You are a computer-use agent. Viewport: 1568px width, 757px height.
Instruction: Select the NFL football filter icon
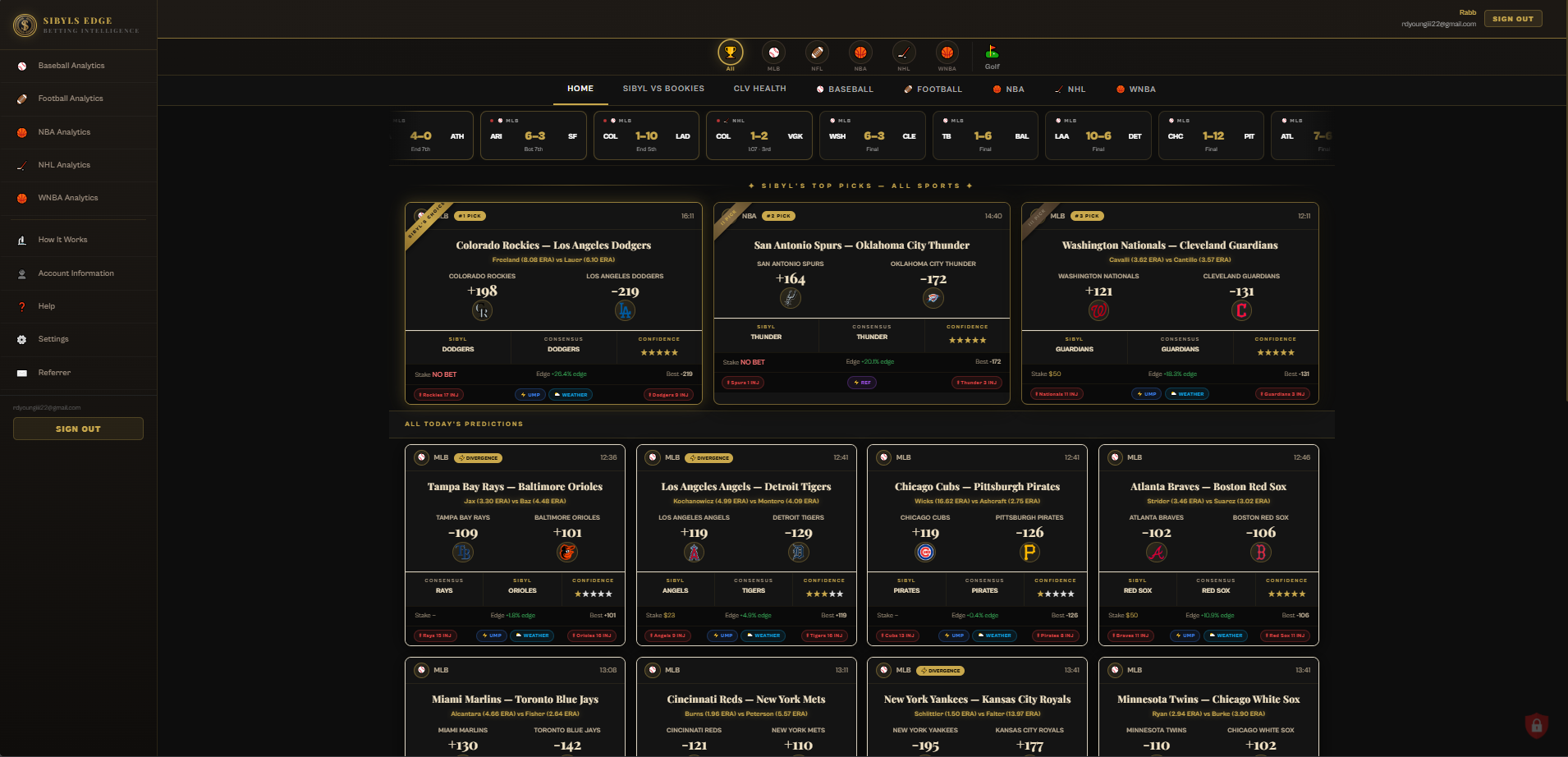tap(817, 53)
